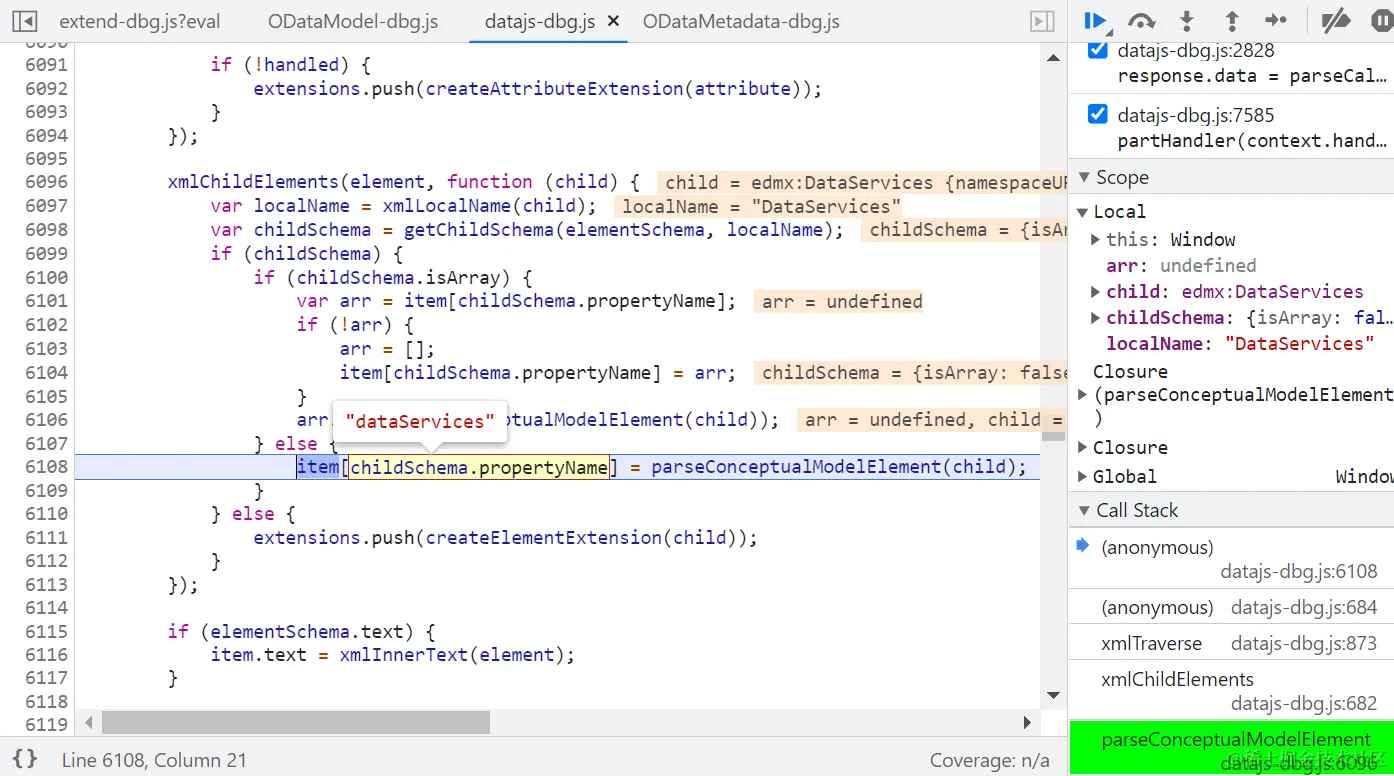Expand the second Closure scope
This screenshot has width=1394, height=776.
coord(1083,447)
